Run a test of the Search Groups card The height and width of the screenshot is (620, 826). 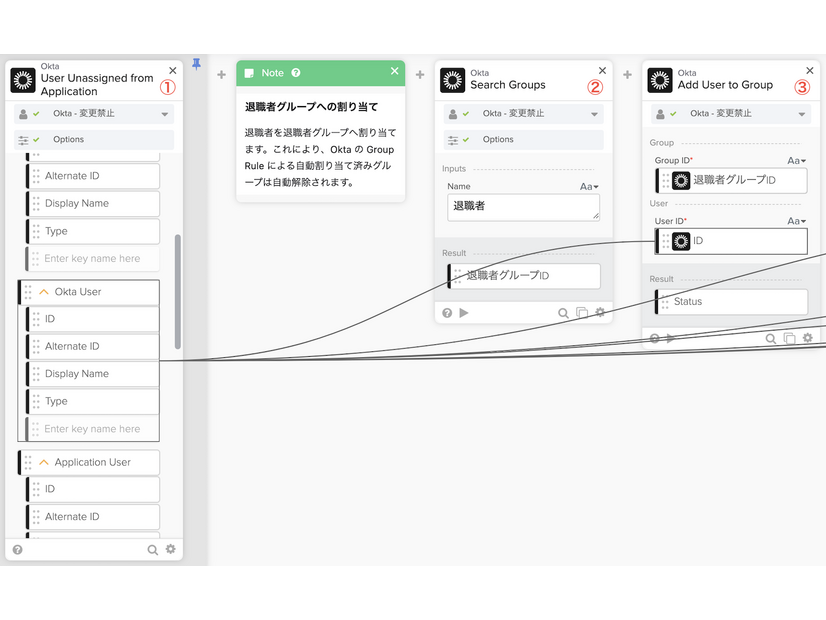(464, 312)
